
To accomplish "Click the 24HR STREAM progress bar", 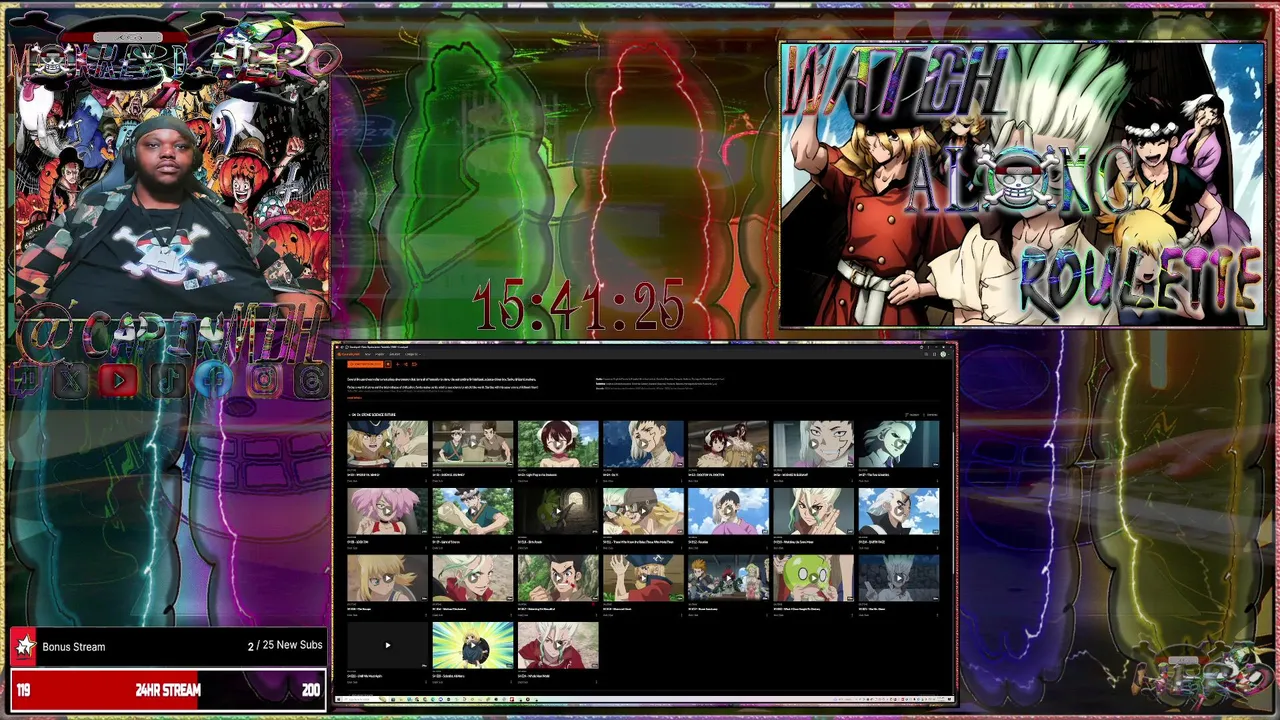I will [x=167, y=690].
